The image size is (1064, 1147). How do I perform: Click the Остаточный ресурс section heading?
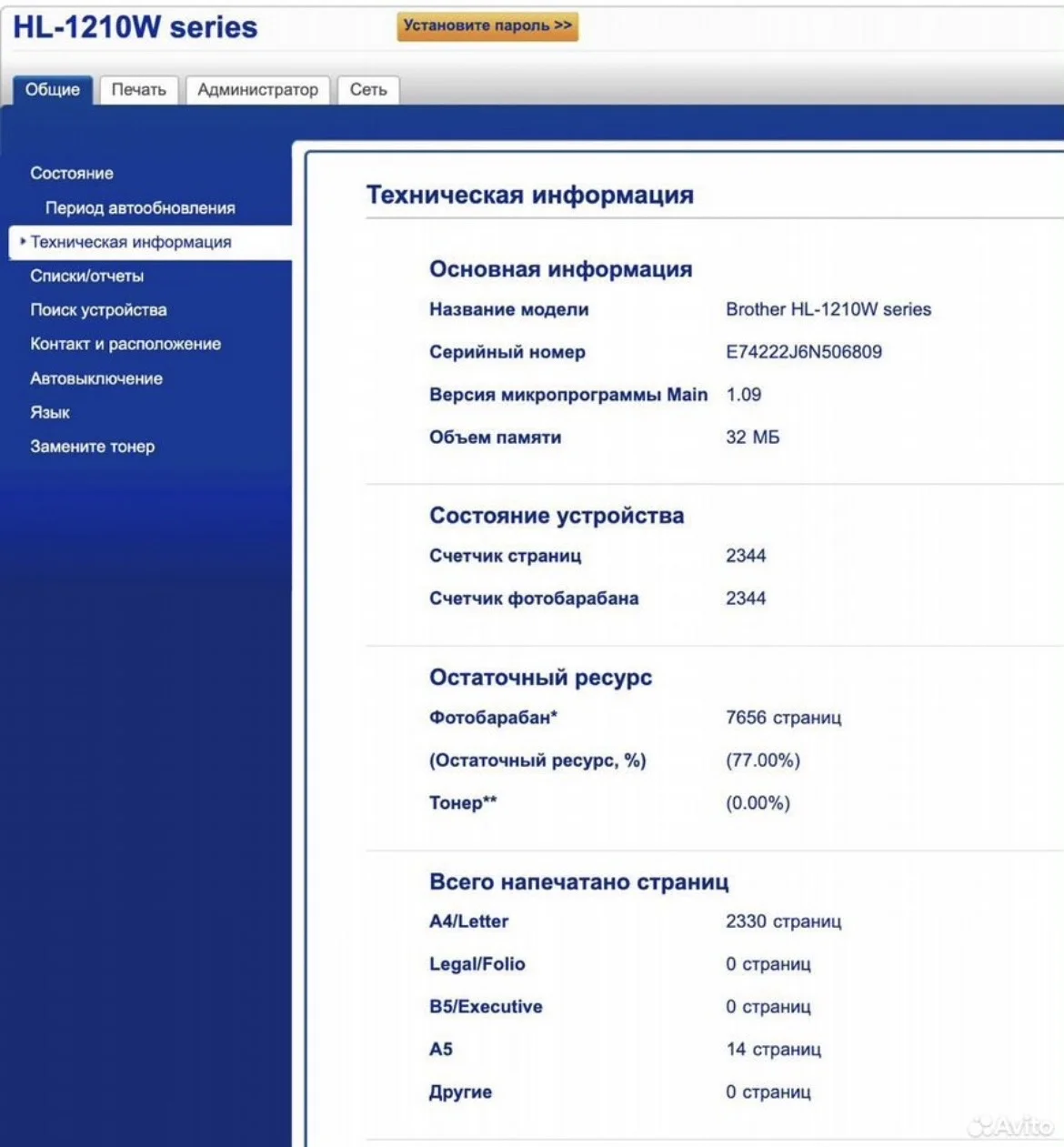[541, 678]
